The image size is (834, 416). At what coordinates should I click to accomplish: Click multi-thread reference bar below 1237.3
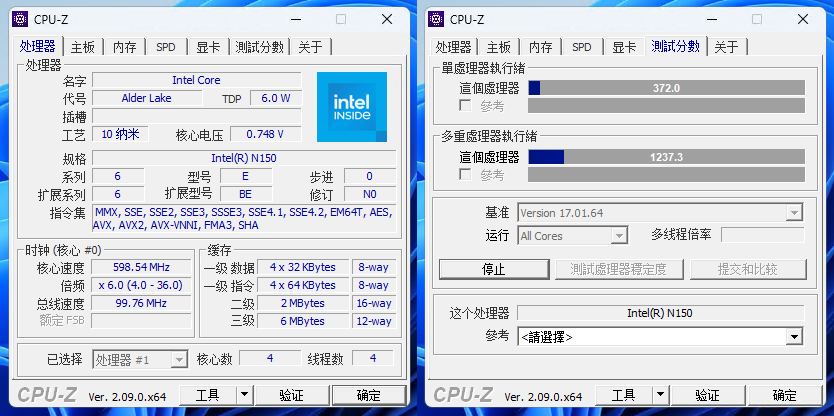pyautogui.click(x=666, y=174)
